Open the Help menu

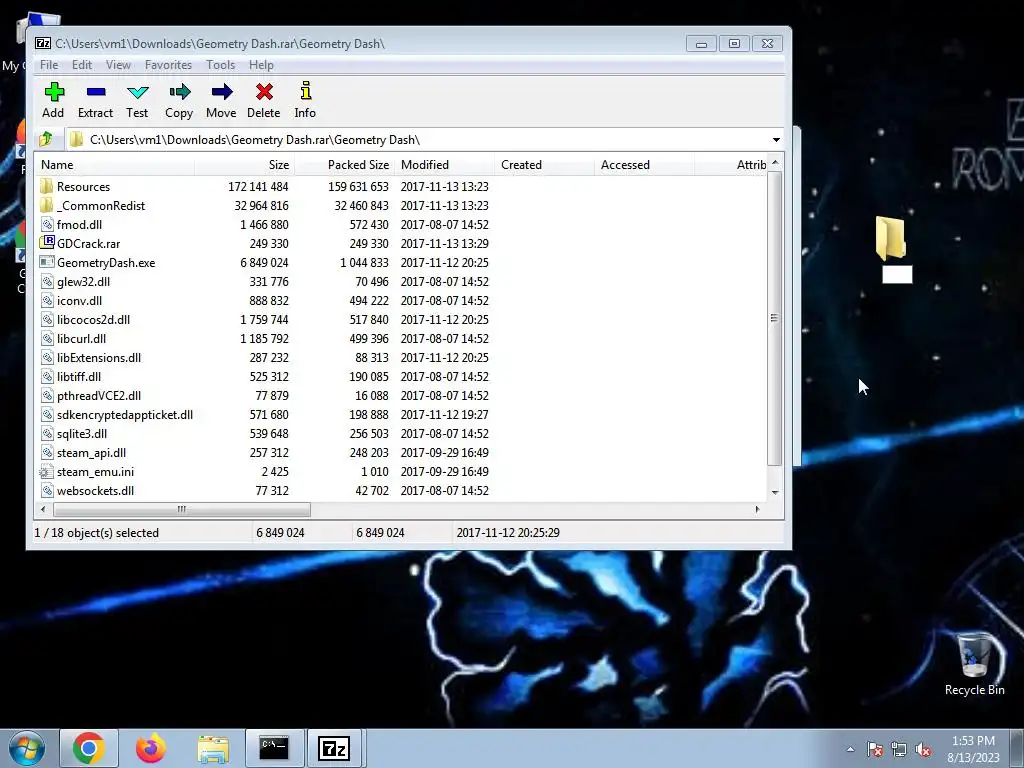(261, 65)
